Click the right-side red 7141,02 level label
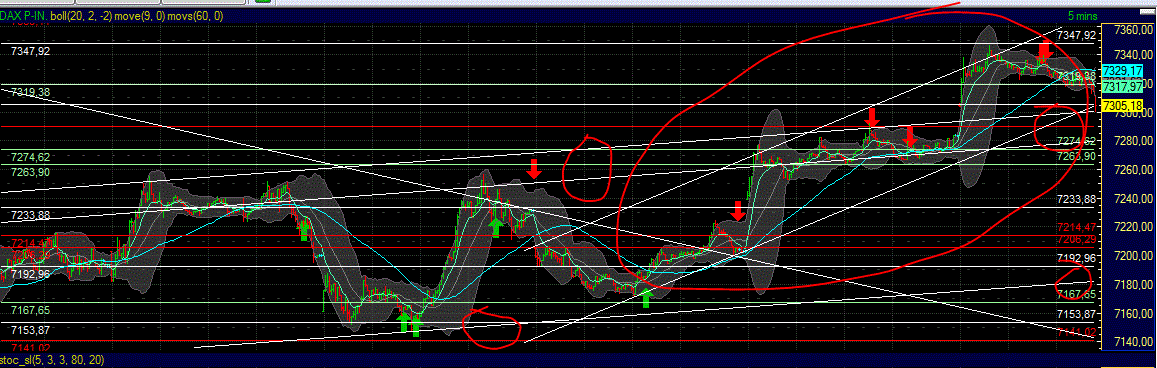Image resolution: width=1157 pixels, height=368 pixels. (x=1077, y=333)
